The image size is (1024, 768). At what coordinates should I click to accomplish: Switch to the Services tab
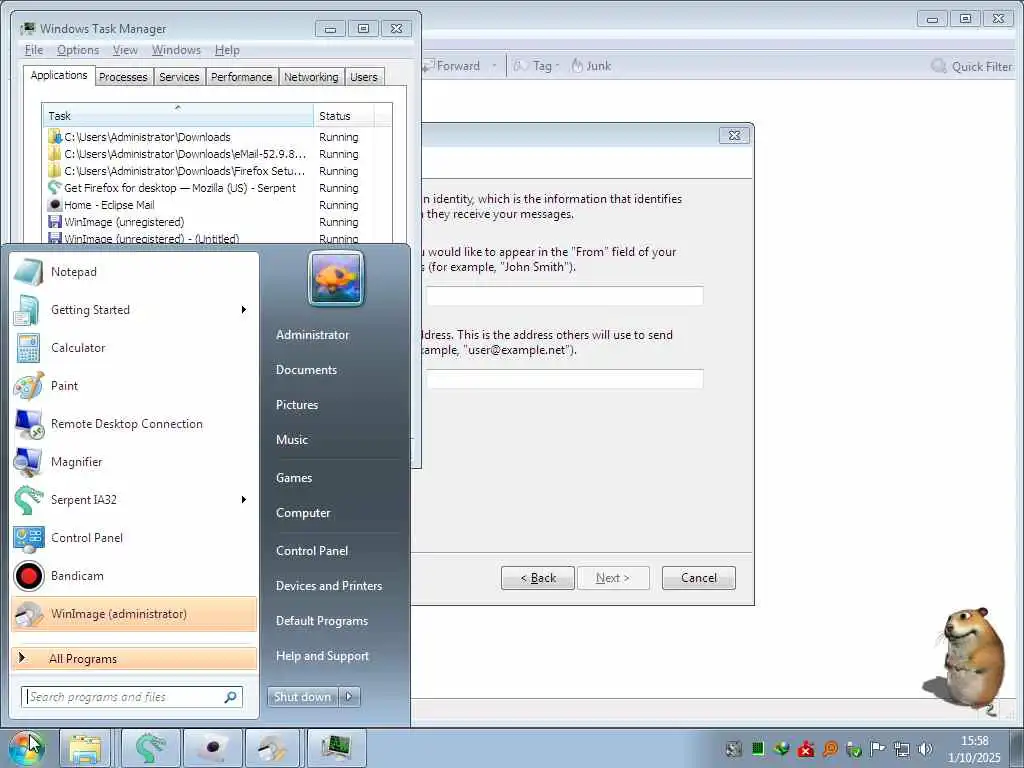[x=179, y=77]
